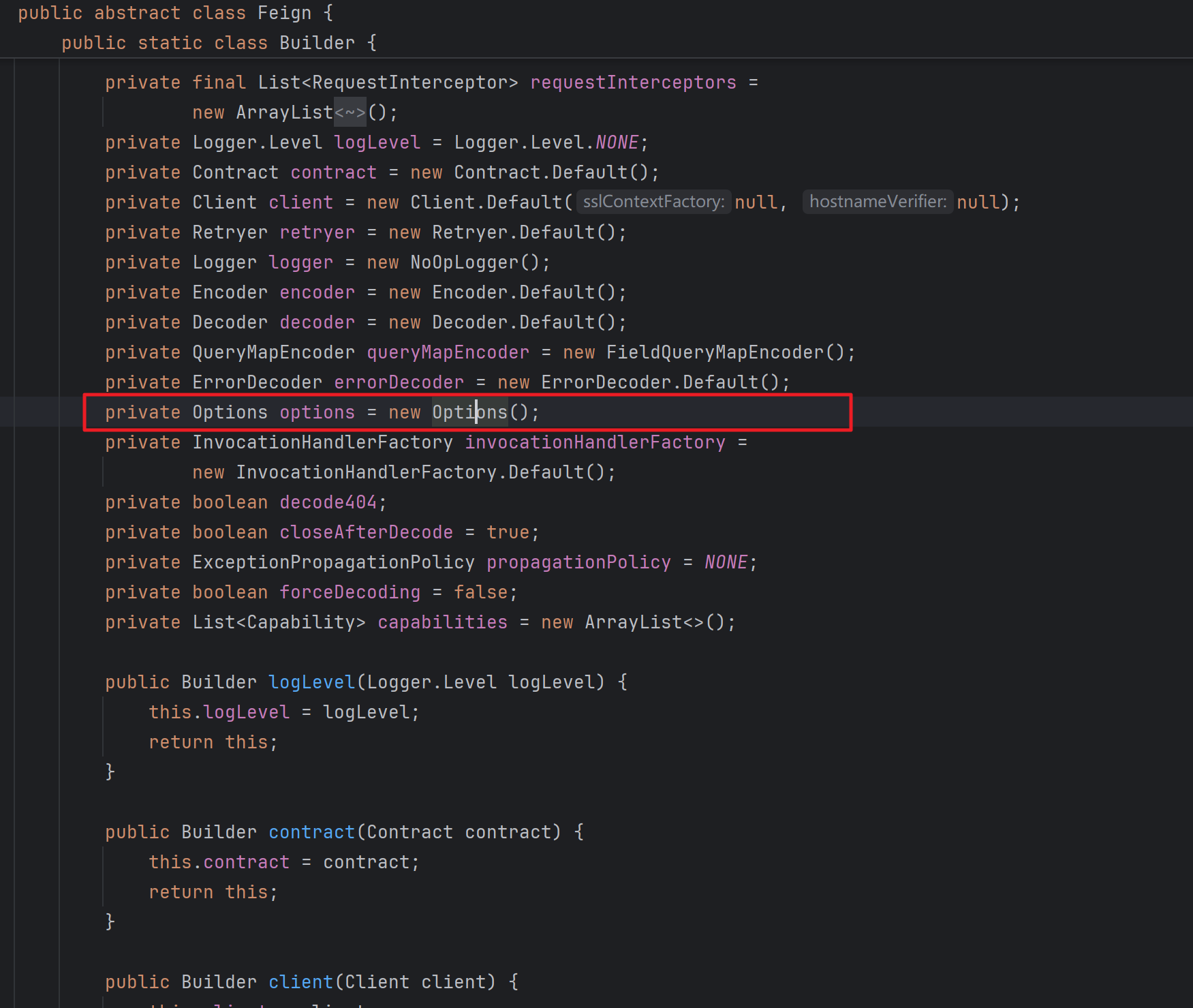
Task: Click the client(Client client) method name
Action: pyautogui.click(x=301, y=982)
